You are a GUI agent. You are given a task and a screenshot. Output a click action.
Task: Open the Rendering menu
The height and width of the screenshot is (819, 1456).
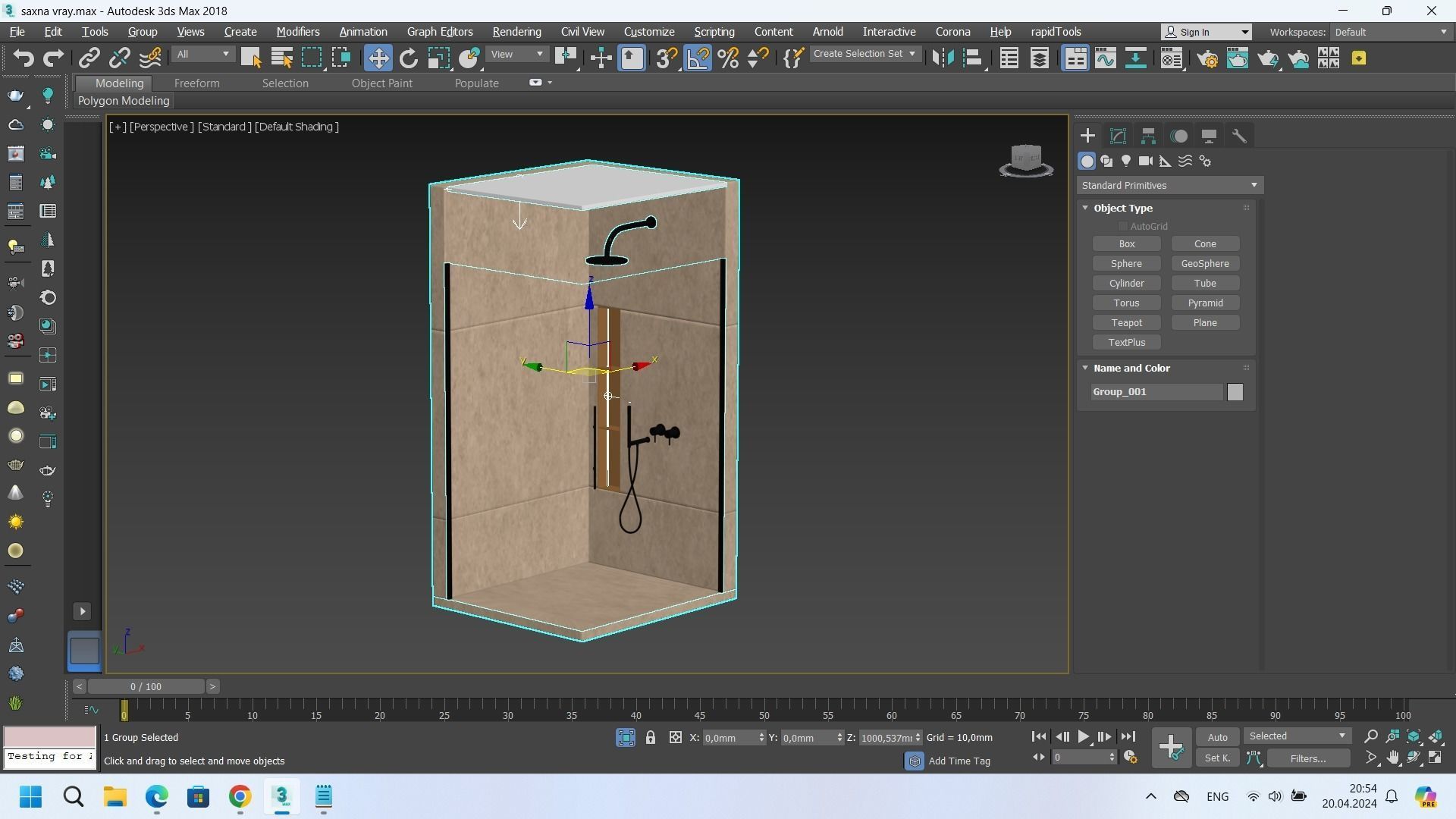516,32
